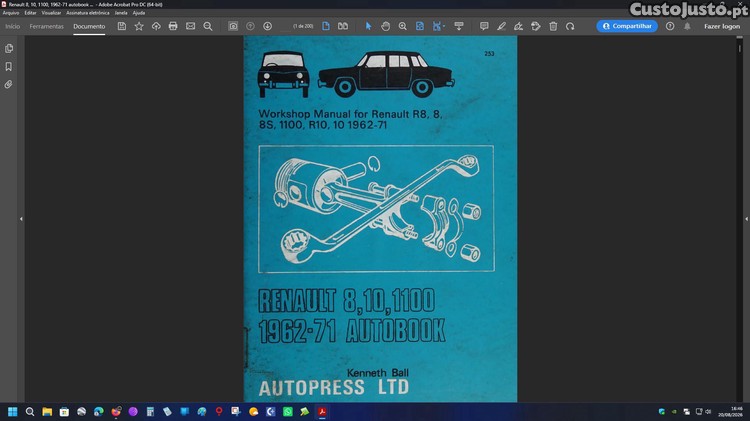Save the document with the floppy disk icon
This screenshot has width=750, height=421.
122,26
